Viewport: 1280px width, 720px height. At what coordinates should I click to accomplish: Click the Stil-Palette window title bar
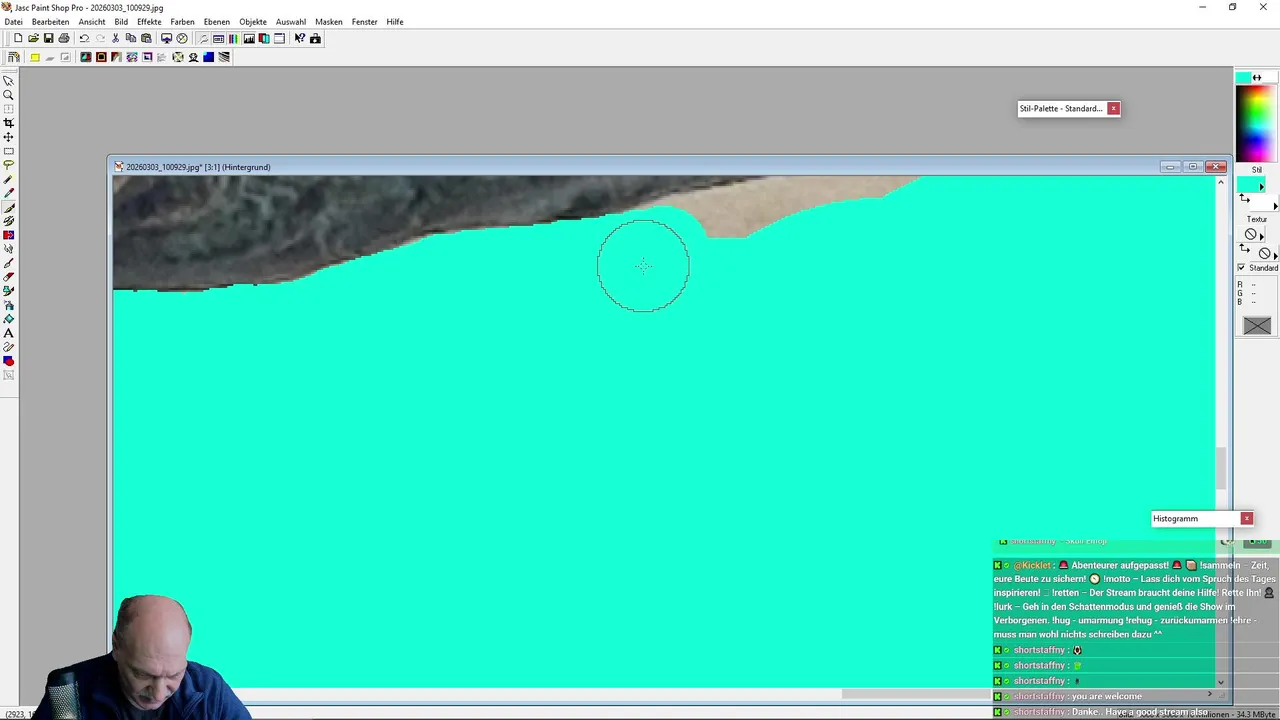click(x=1061, y=108)
